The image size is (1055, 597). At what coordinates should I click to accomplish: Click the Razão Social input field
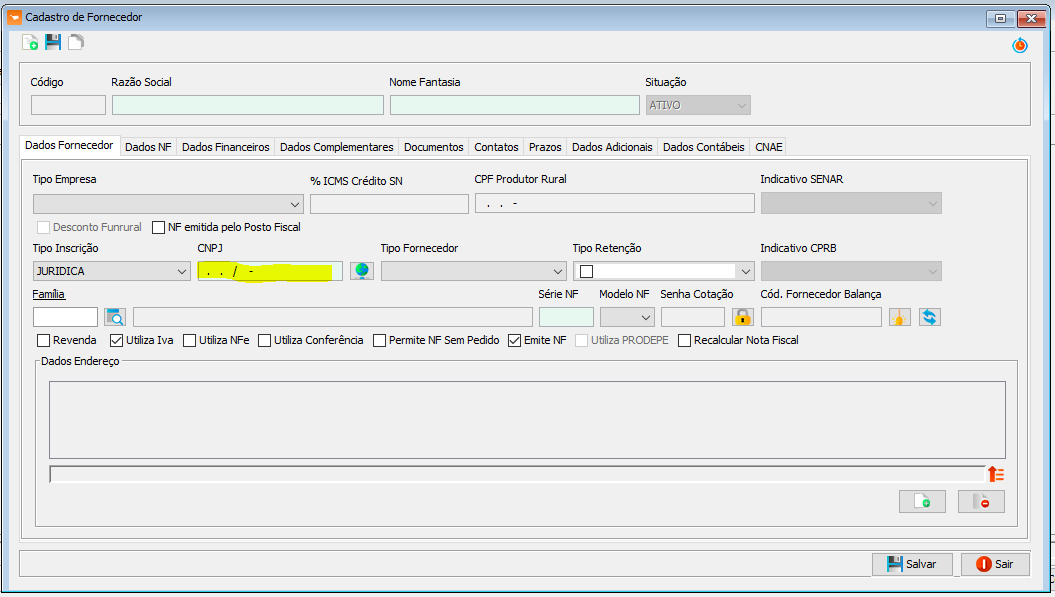pyautogui.click(x=247, y=105)
